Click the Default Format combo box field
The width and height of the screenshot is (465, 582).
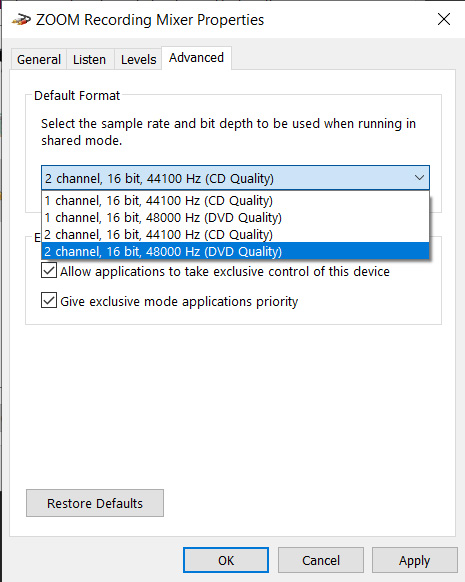tap(235, 178)
